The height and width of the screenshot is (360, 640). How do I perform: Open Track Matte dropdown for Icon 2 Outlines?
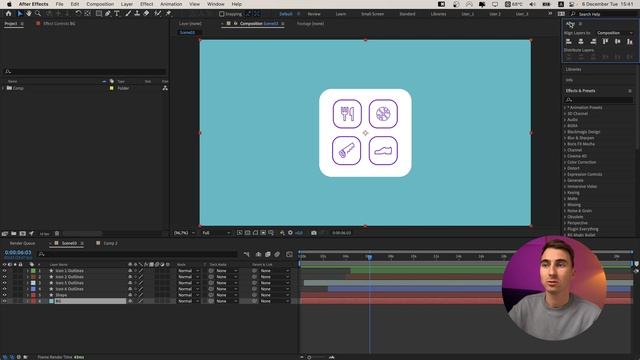(x=227, y=277)
